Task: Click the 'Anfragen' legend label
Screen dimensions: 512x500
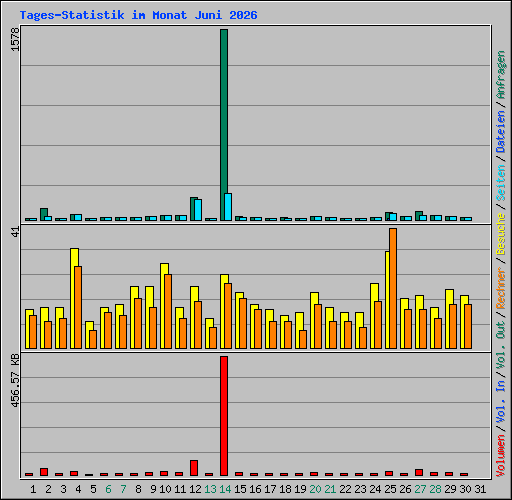Action: click(501, 75)
